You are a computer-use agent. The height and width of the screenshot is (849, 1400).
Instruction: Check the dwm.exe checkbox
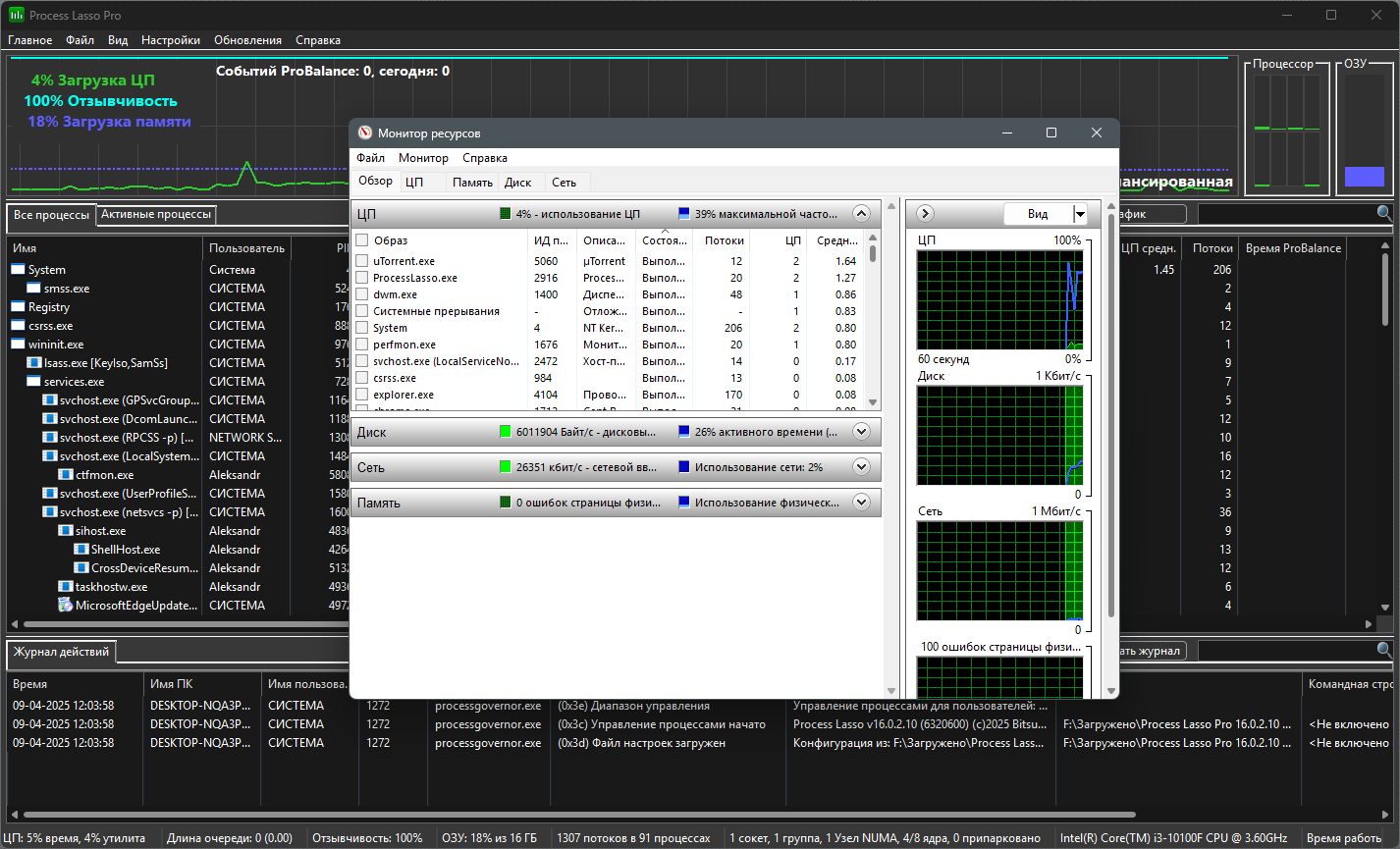tap(362, 294)
